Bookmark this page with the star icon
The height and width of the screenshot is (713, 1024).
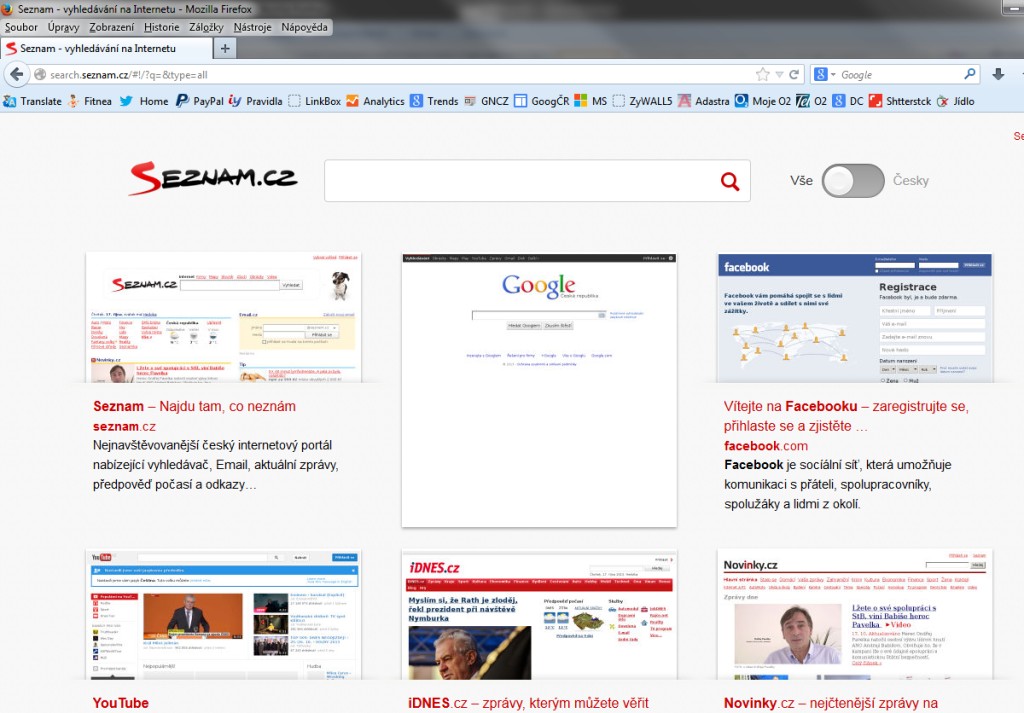click(x=762, y=74)
